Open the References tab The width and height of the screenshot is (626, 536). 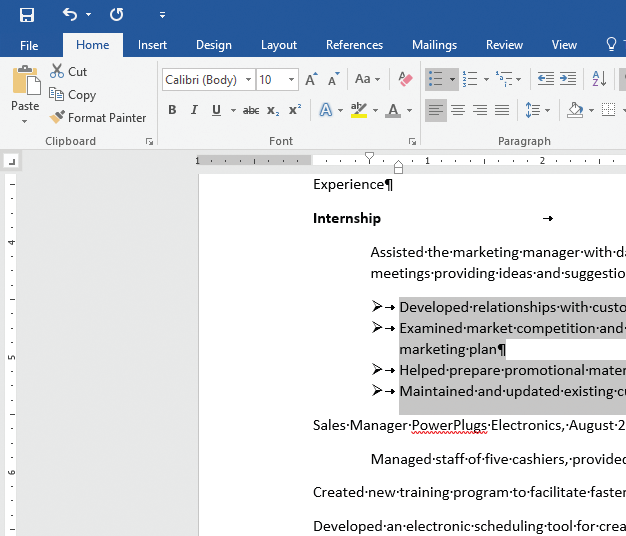354,45
